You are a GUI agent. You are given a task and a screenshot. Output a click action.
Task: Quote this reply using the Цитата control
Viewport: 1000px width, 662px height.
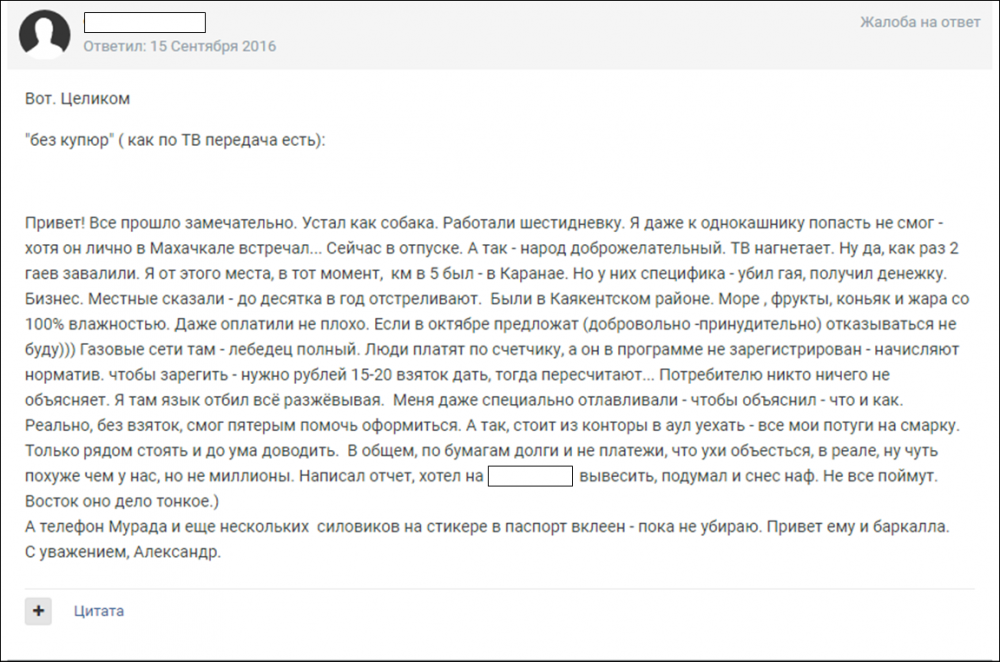pyautogui.click(x=97, y=611)
